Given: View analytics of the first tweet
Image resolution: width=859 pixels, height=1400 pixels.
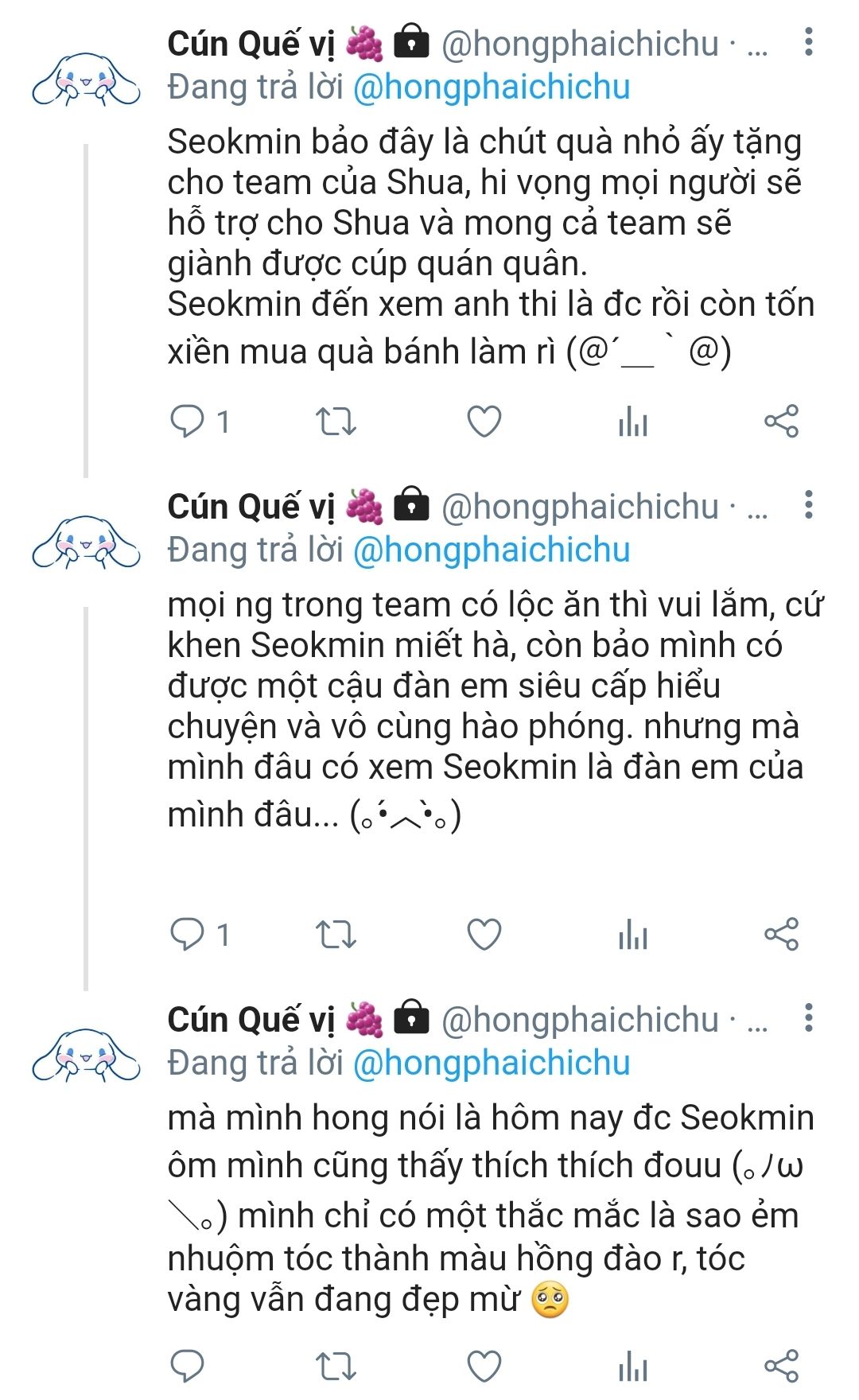Looking at the screenshot, I should (x=633, y=421).
